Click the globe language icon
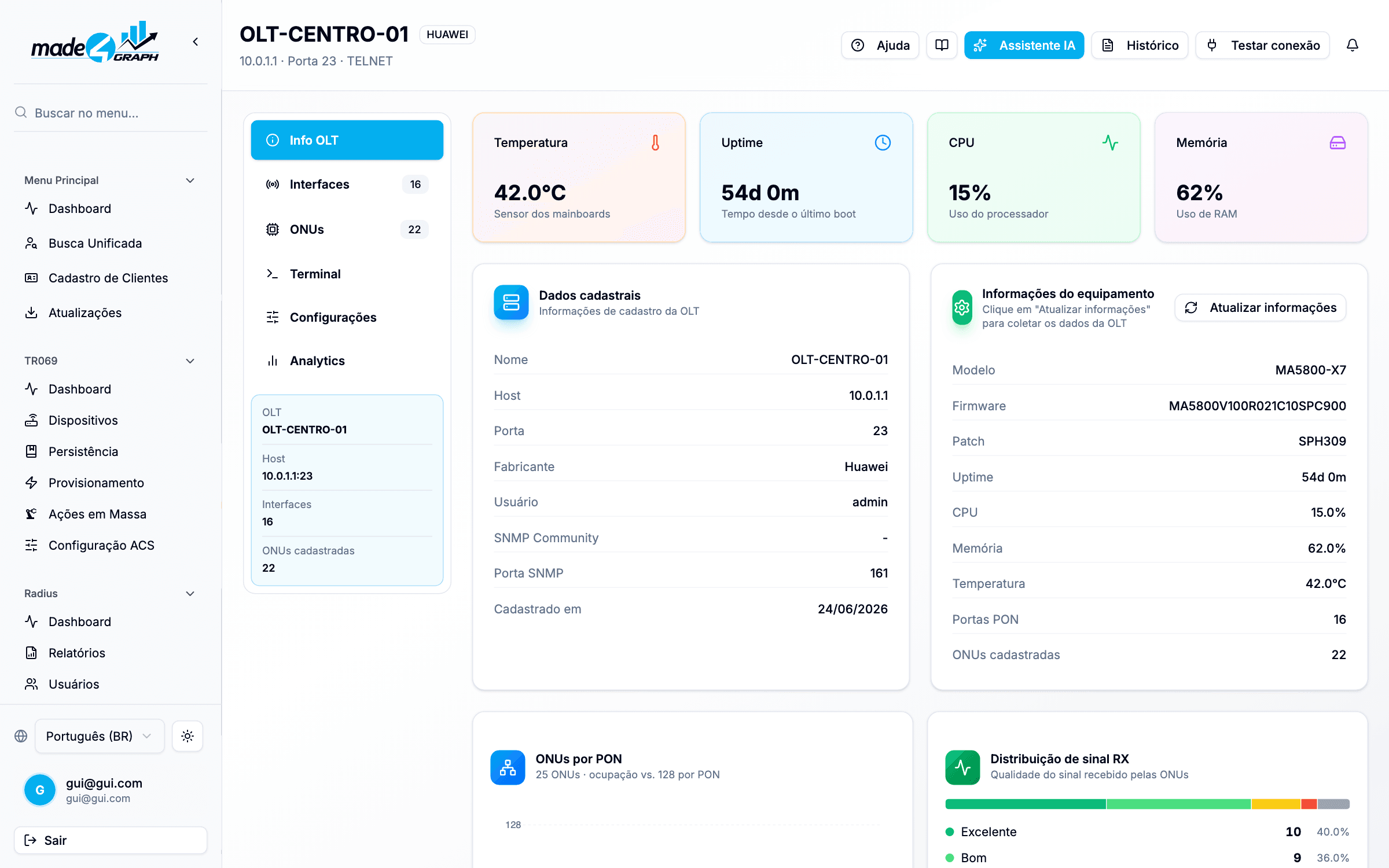1389x868 pixels. point(21,736)
